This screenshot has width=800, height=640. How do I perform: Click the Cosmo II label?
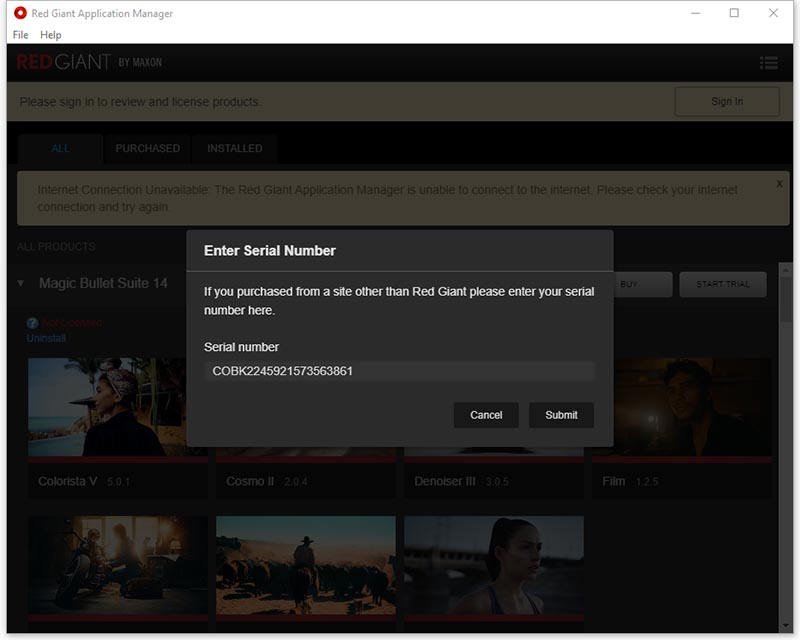[x=250, y=481]
